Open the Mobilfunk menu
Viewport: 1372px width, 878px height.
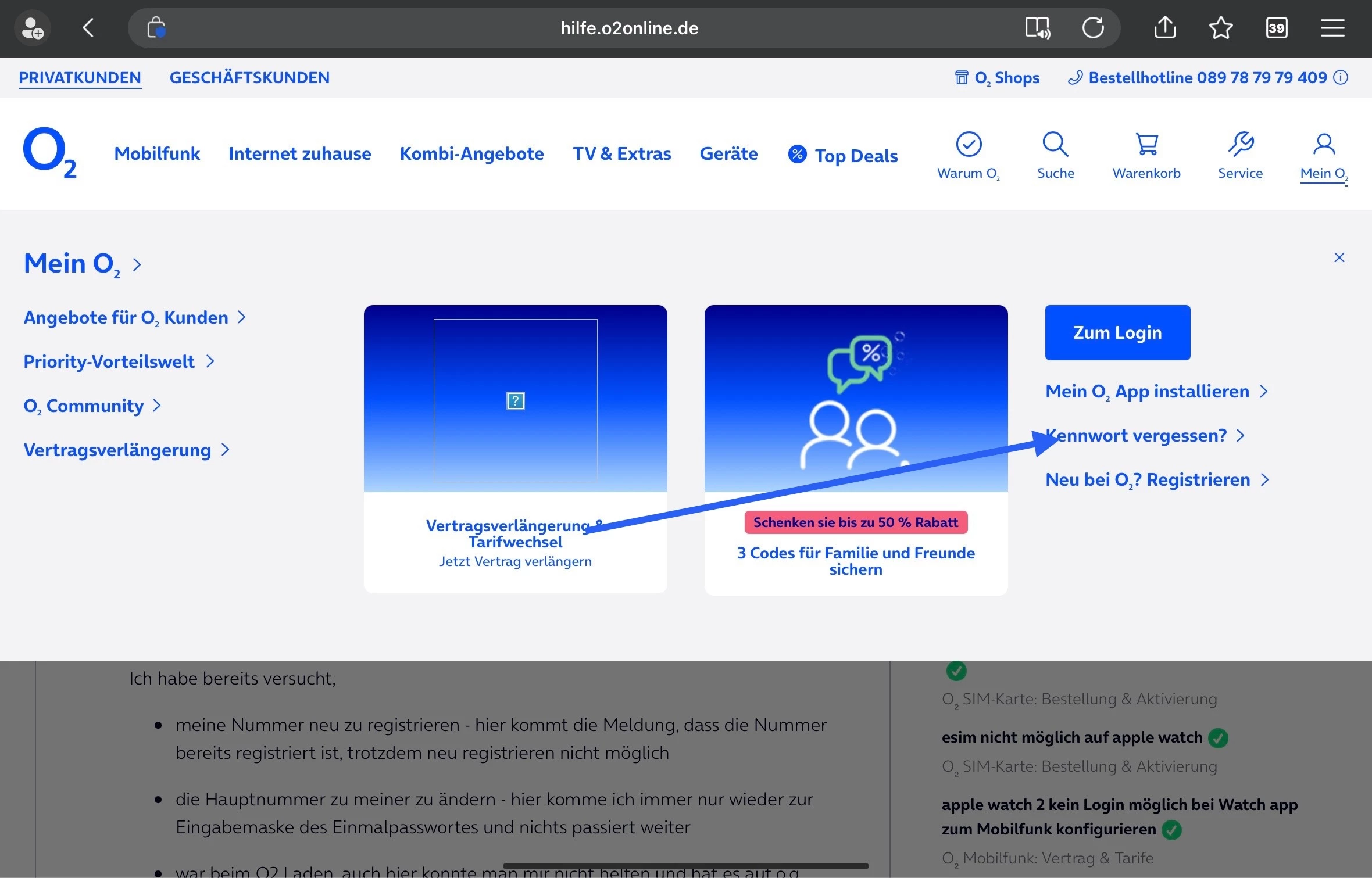157,154
